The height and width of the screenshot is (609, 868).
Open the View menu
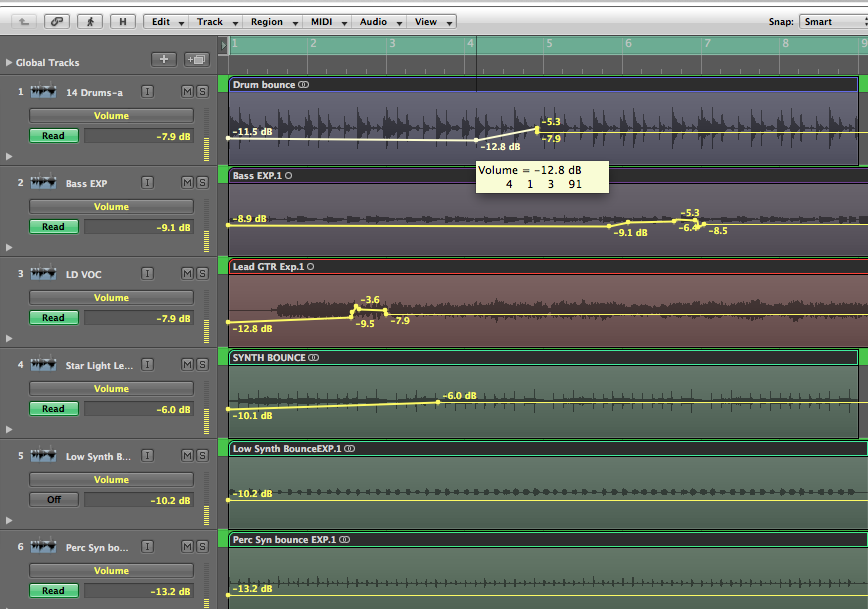pos(432,22)
